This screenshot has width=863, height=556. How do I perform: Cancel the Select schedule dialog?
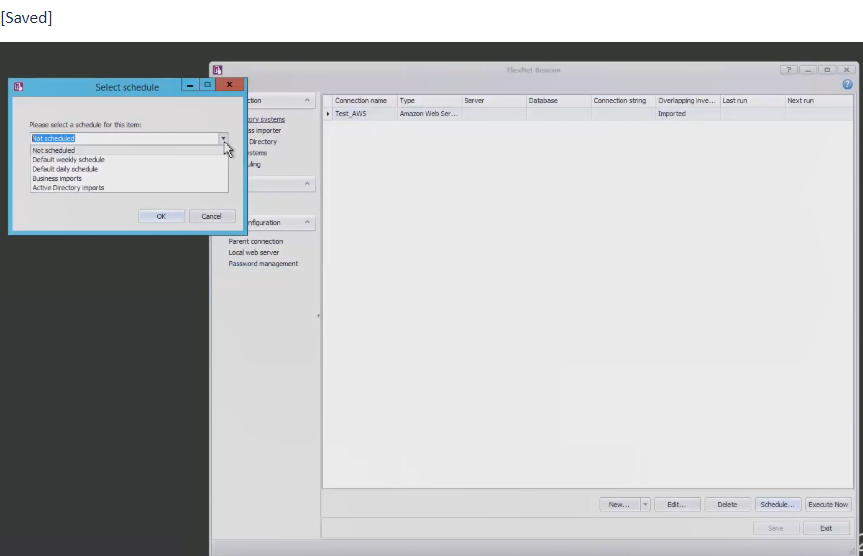[212, 216]
